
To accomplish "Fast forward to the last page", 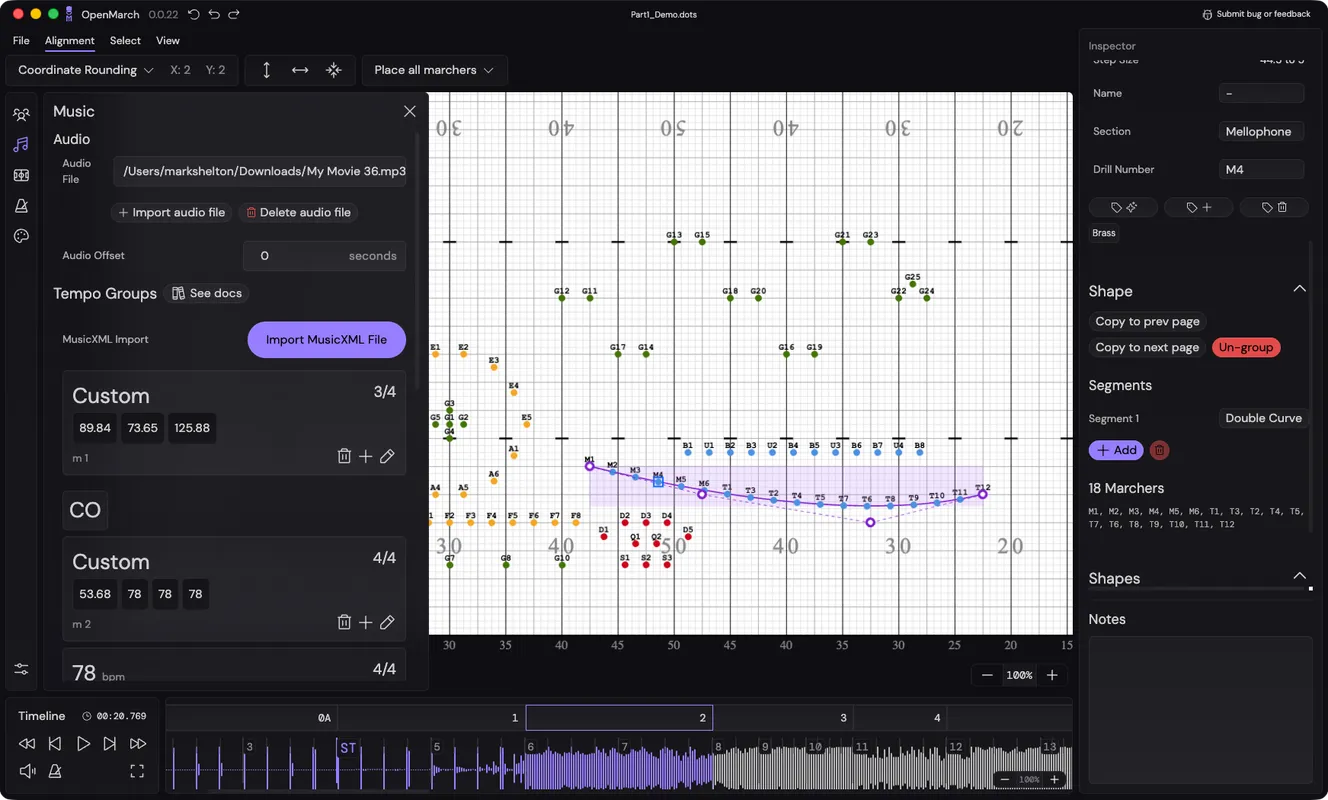I will tap(138, 744).
